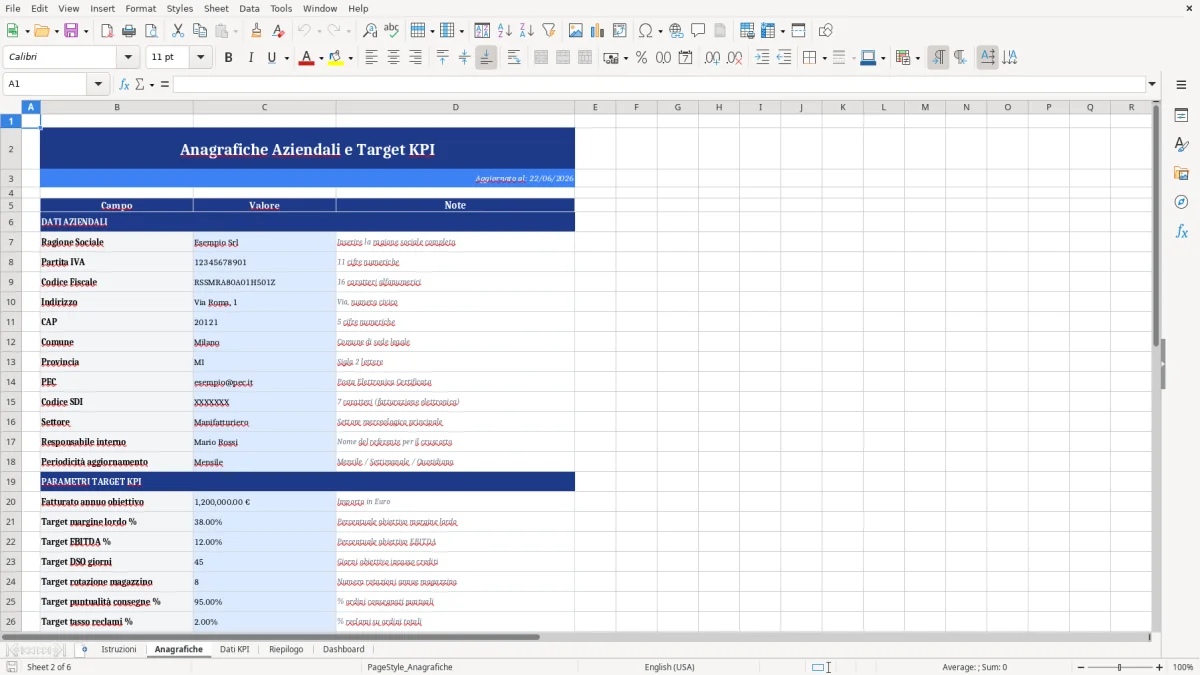
Task: Open font color dropdown arrow
Action: point(321,58)
